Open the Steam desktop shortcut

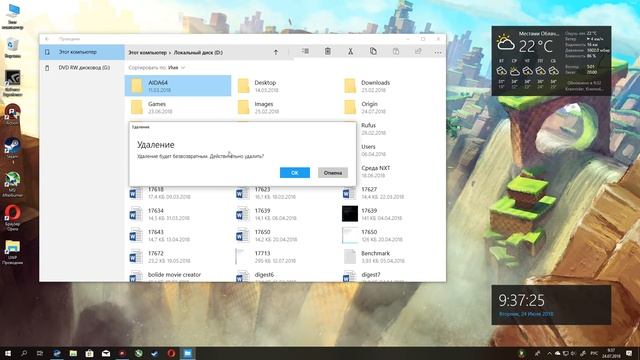(13, 149)
